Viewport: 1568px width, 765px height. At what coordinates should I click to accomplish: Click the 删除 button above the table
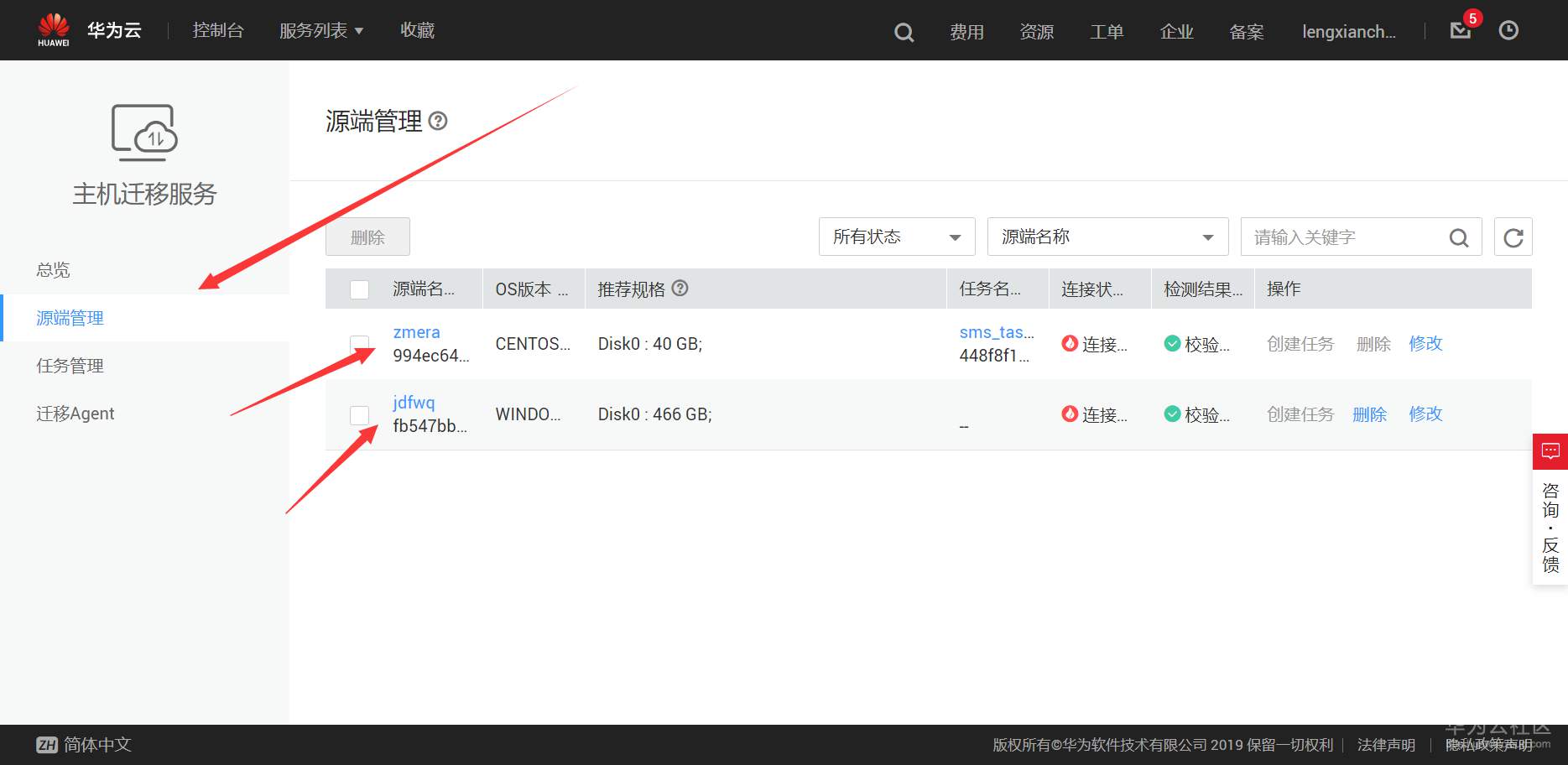click(x=367, y=237)
